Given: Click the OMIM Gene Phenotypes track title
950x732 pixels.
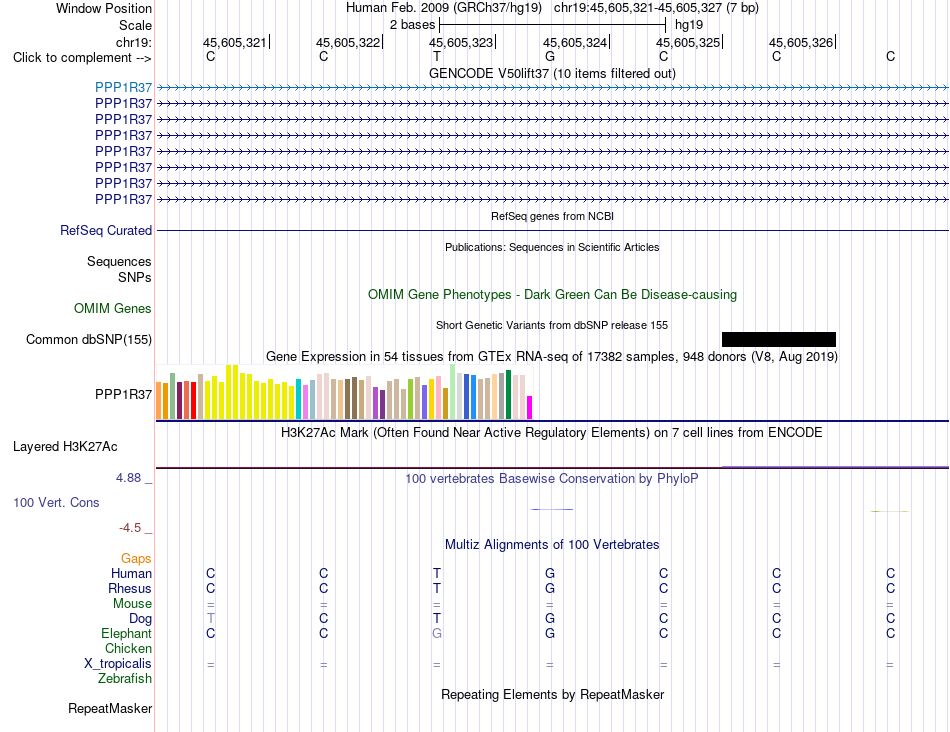Looking at the screenshot, I should 553,294.
